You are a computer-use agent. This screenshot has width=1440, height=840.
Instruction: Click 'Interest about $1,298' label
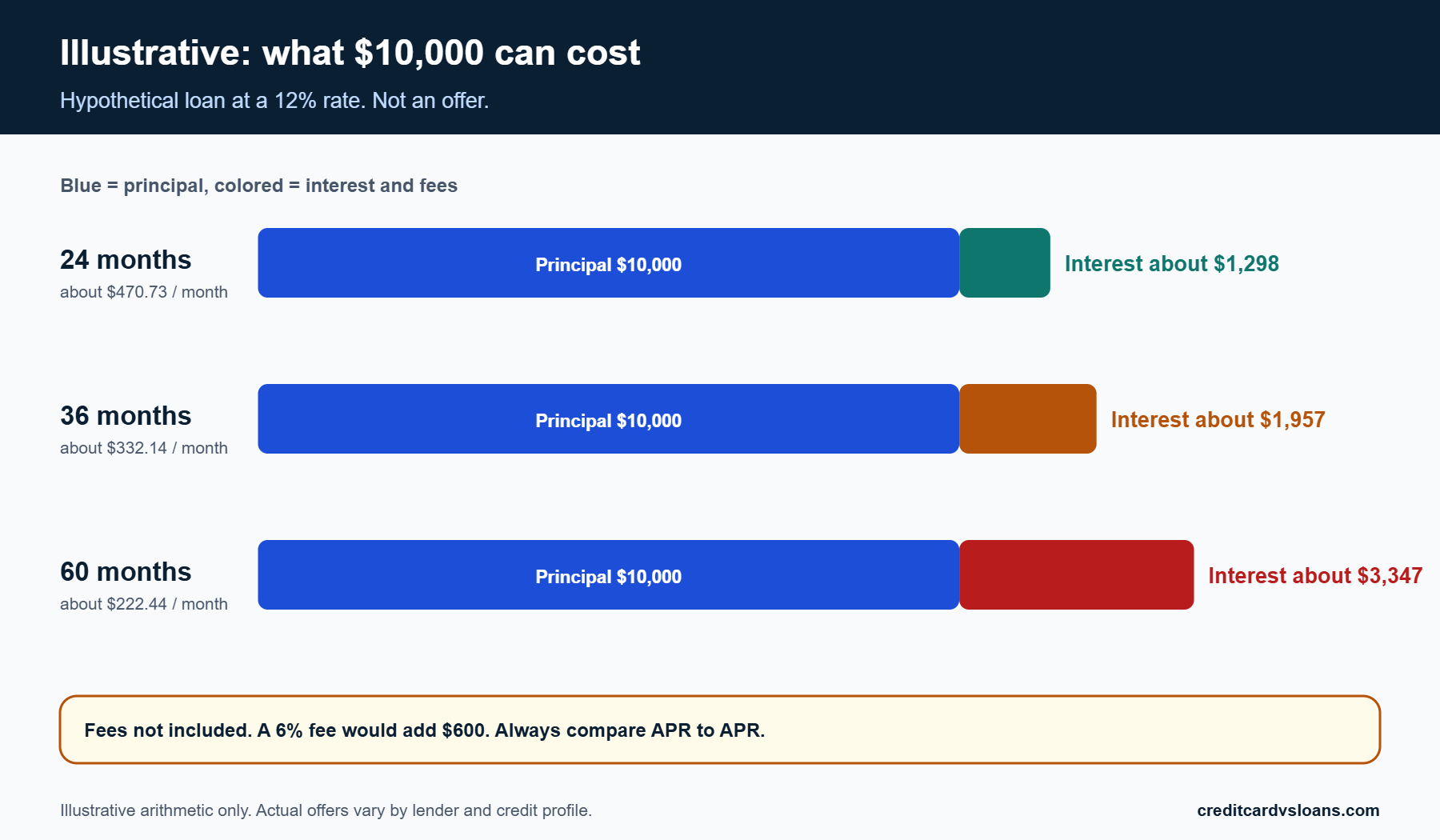pyautogui.click(x=1171, y=264)
